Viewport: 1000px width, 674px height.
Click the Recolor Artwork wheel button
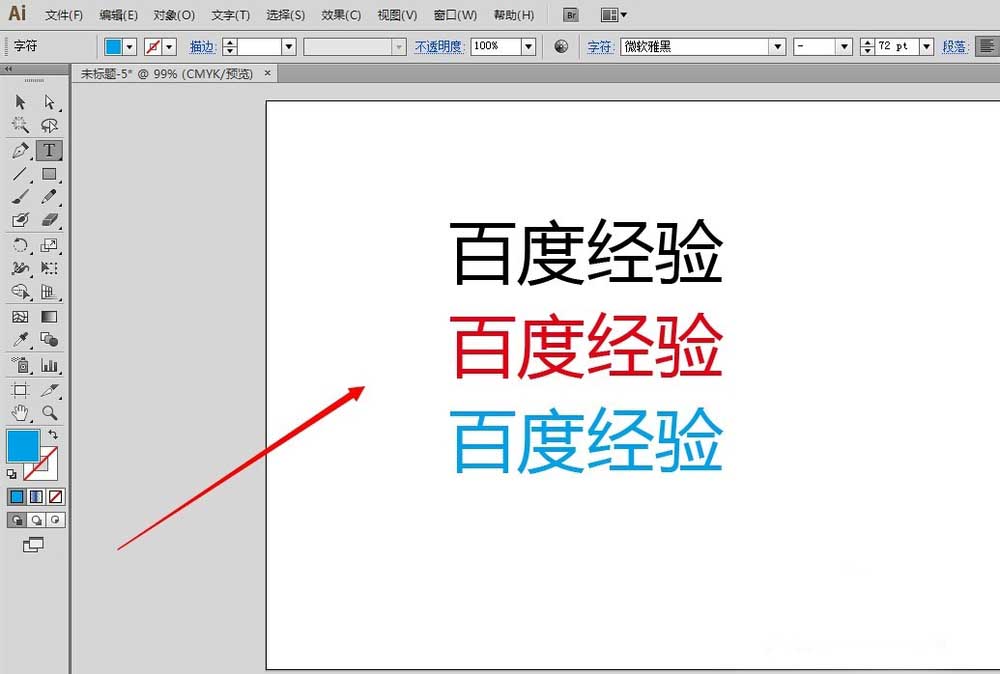tap(561, 47)
